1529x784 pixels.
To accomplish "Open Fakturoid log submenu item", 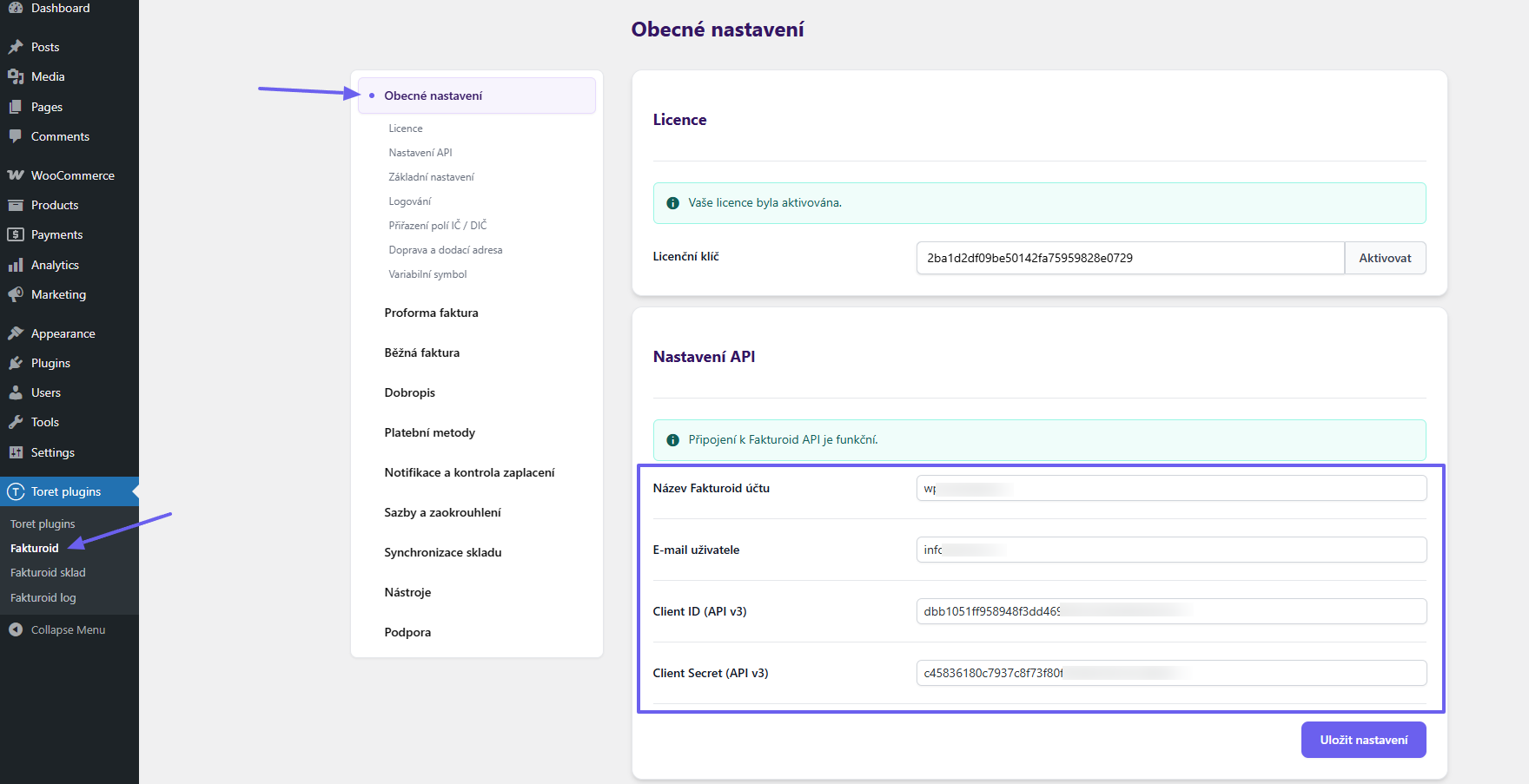I will (43, 597).
